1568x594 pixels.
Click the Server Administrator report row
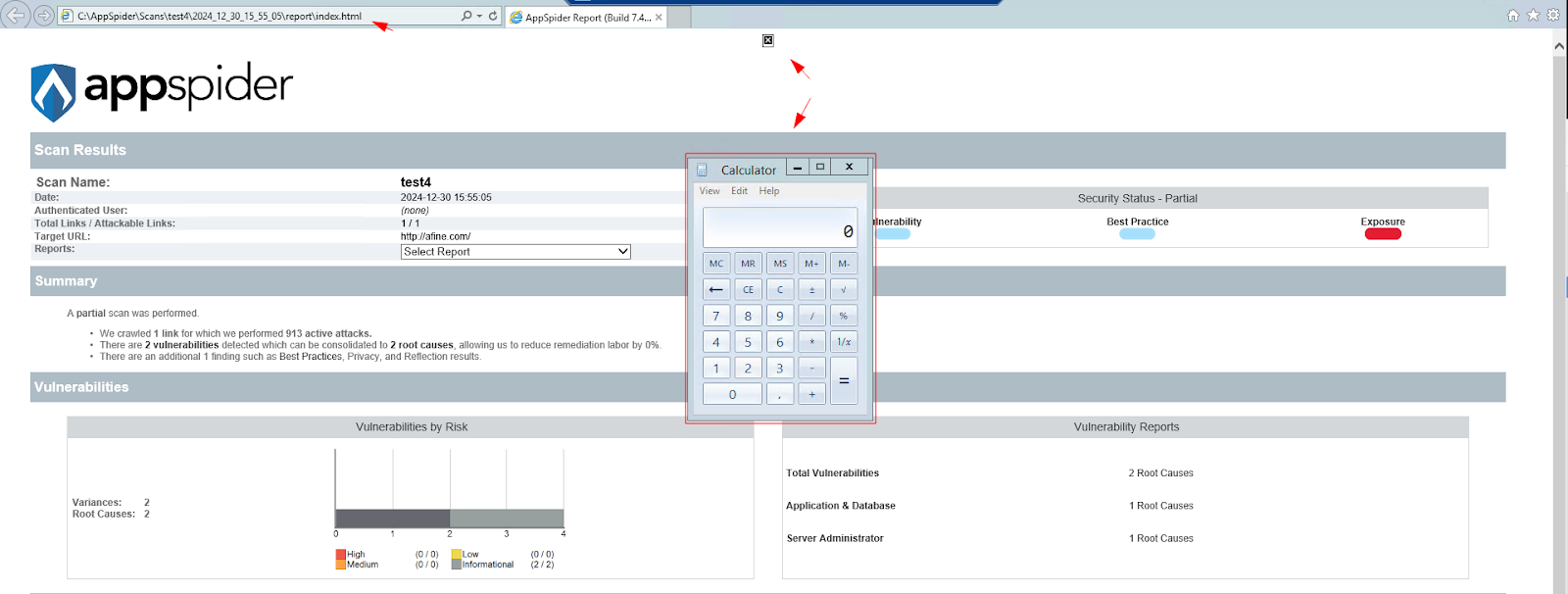1125,538
